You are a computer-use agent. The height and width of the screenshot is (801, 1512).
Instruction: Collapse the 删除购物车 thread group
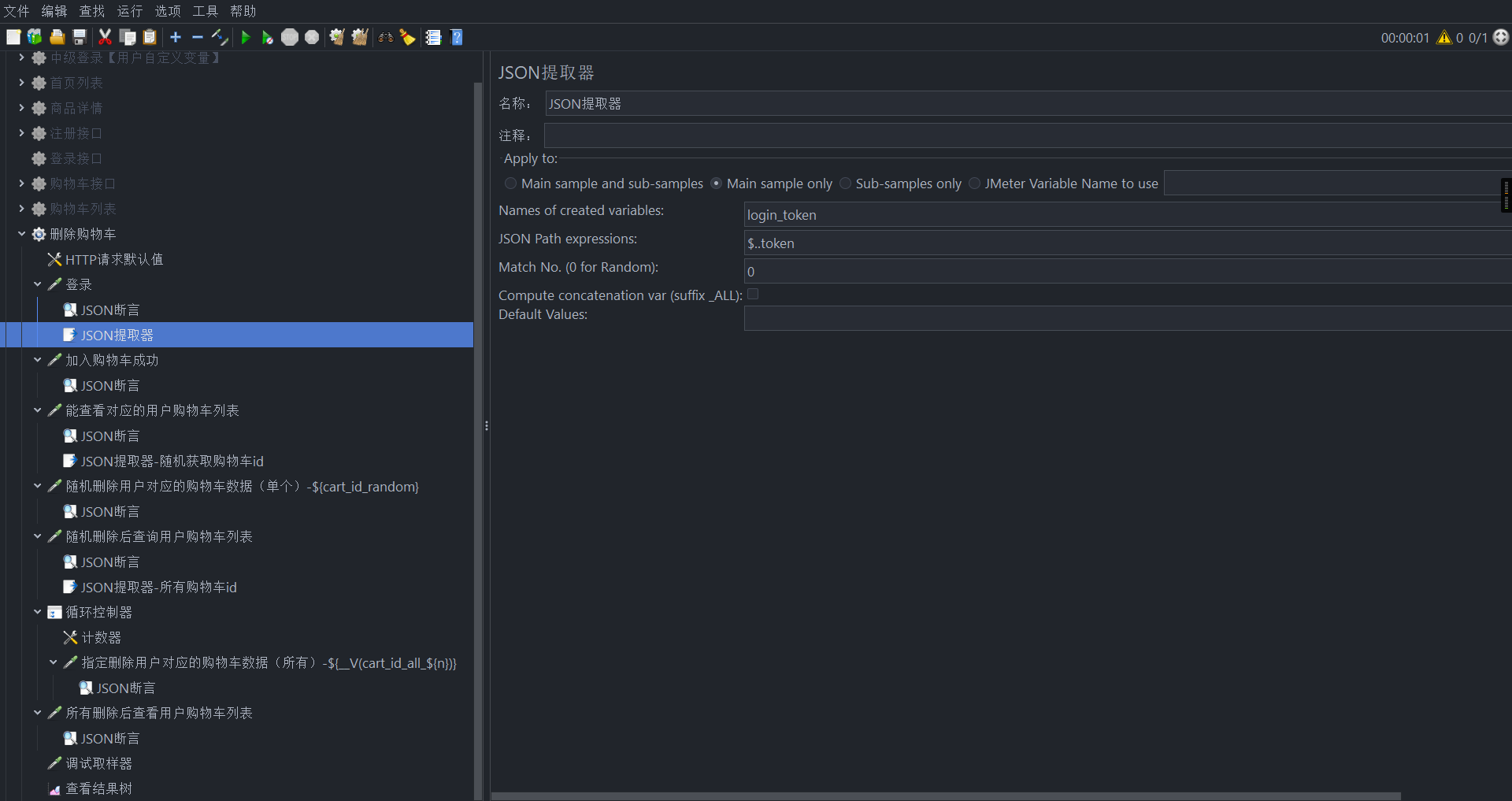coord(22,234)
